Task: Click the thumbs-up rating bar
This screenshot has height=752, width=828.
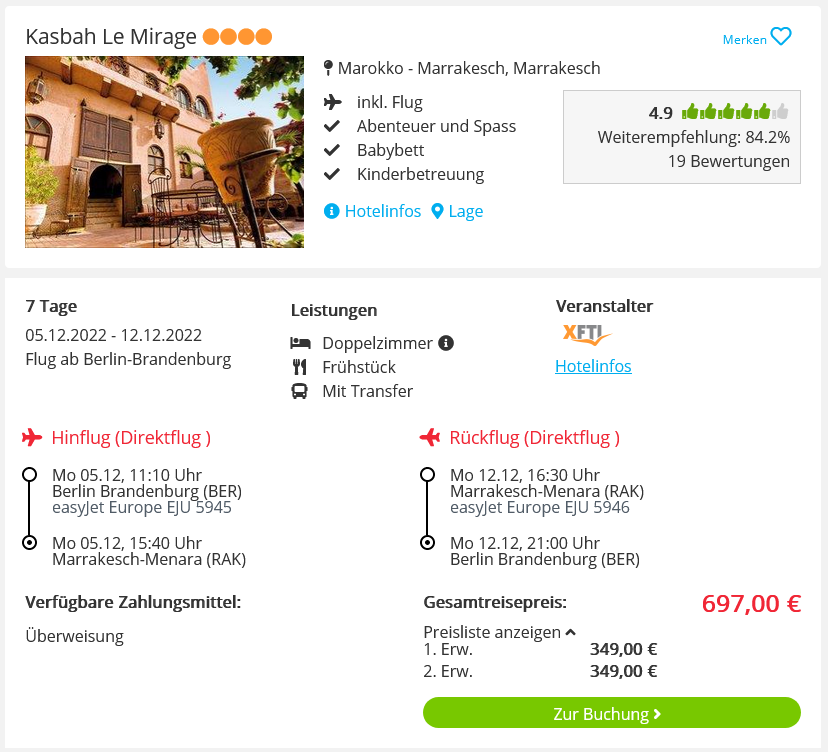Action: click(x=735, y=112)
